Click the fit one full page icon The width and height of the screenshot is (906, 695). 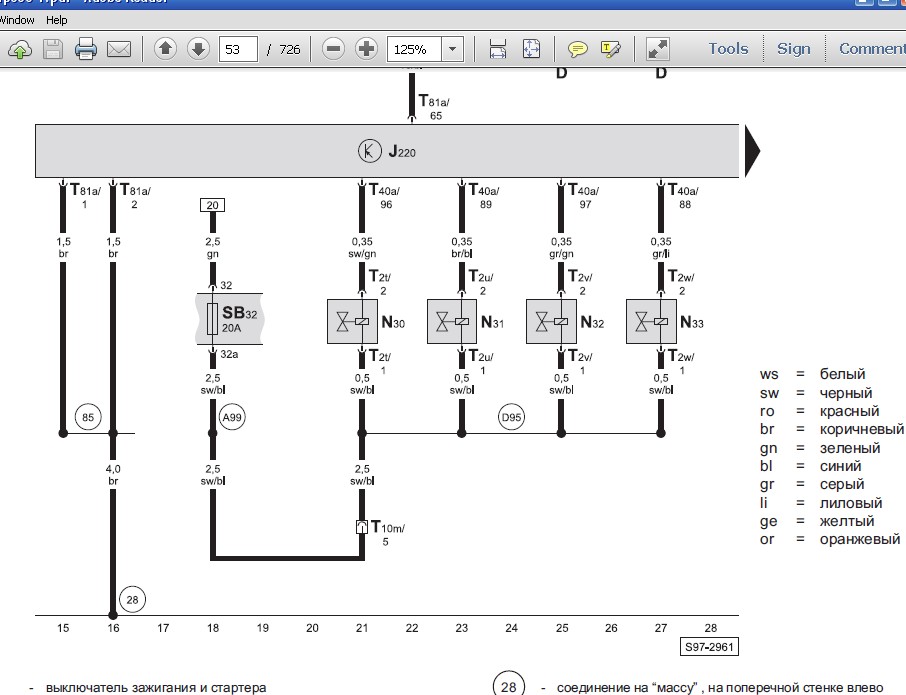point(531,49)
